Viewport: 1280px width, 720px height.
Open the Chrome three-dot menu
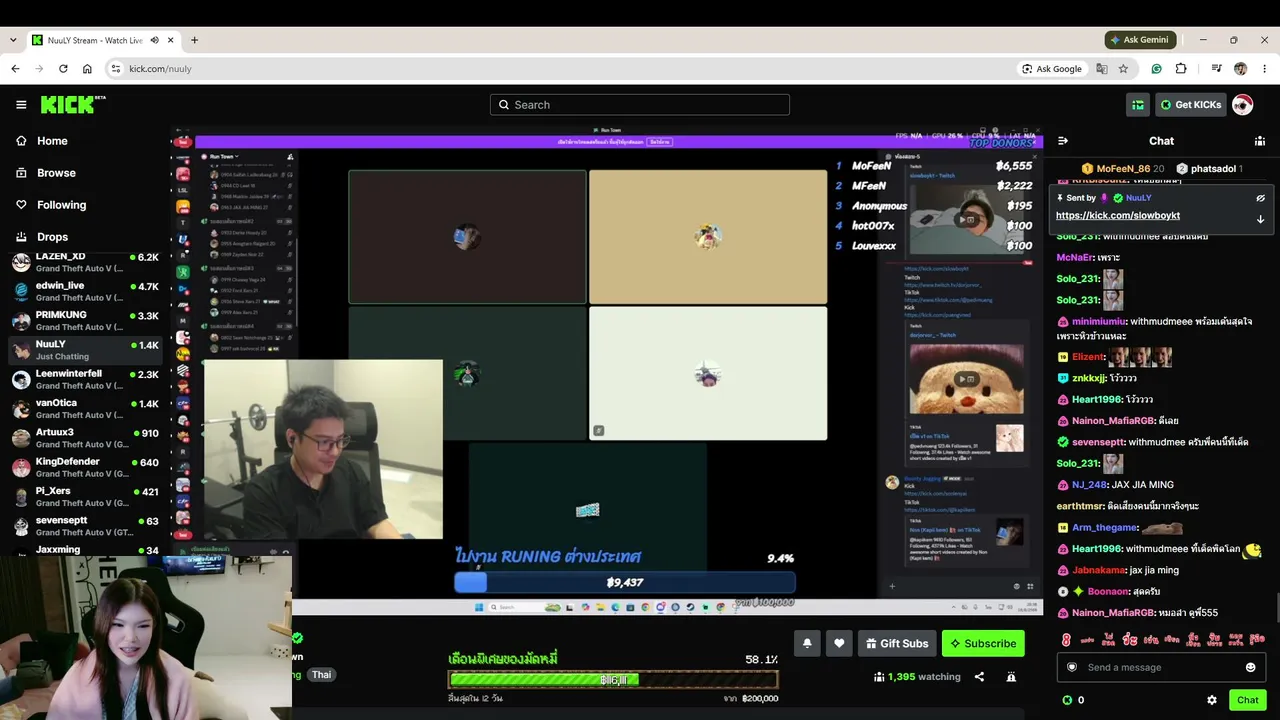point(1264,69)
